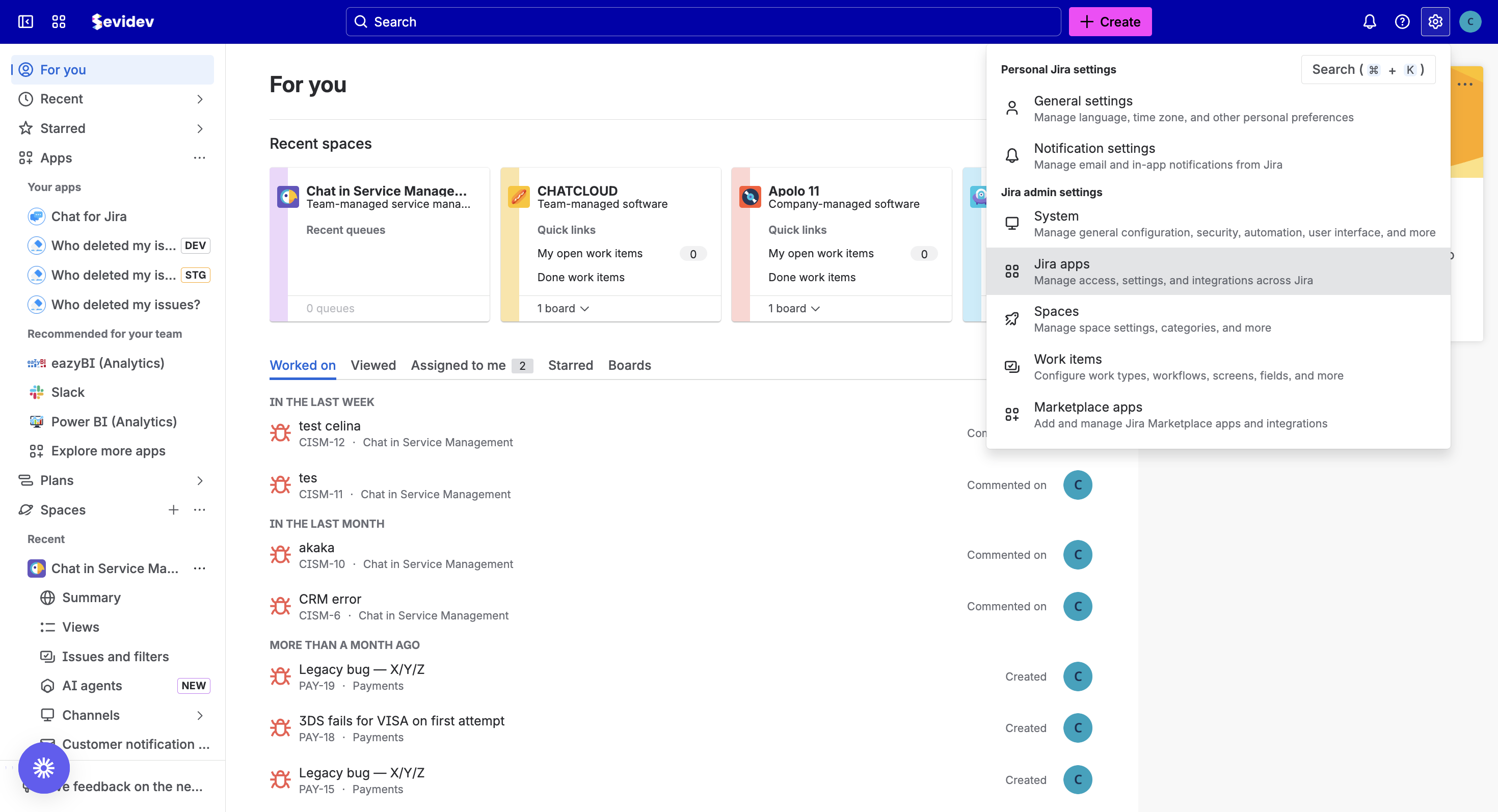
Task: Click the help question mark icon
Action: coord(1402,21)
